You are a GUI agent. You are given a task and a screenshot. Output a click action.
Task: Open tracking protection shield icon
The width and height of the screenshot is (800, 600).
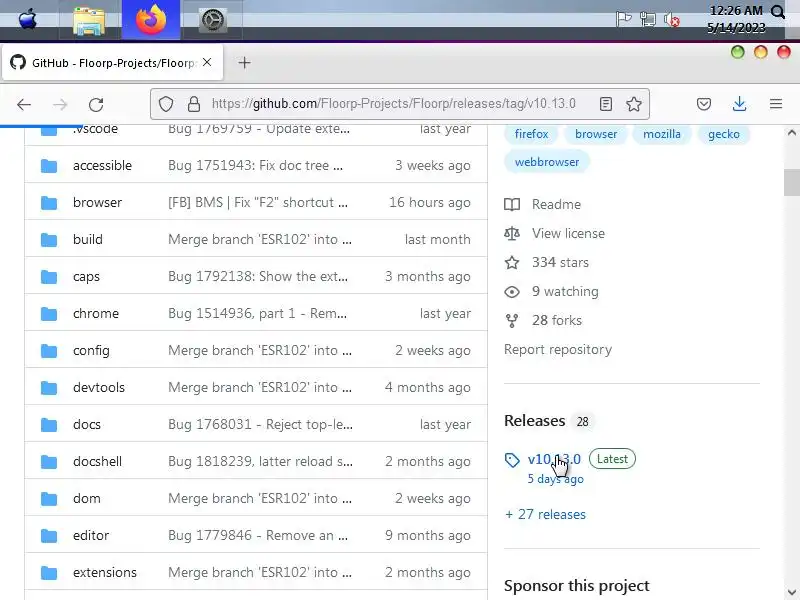pyautogui.click(x=166, y=104)
